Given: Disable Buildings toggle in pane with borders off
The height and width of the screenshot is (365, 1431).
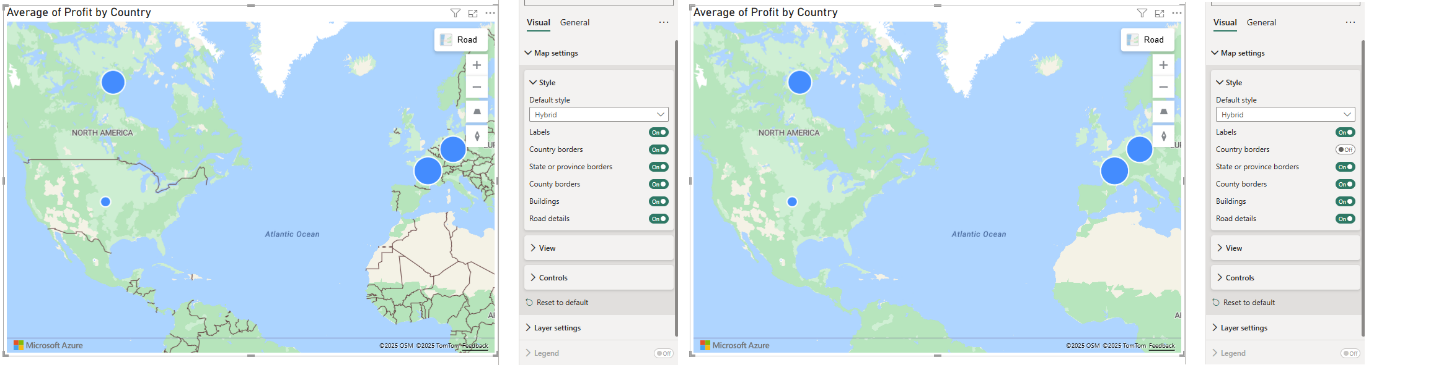Looking at the screenshot, I should point(1346,201).
